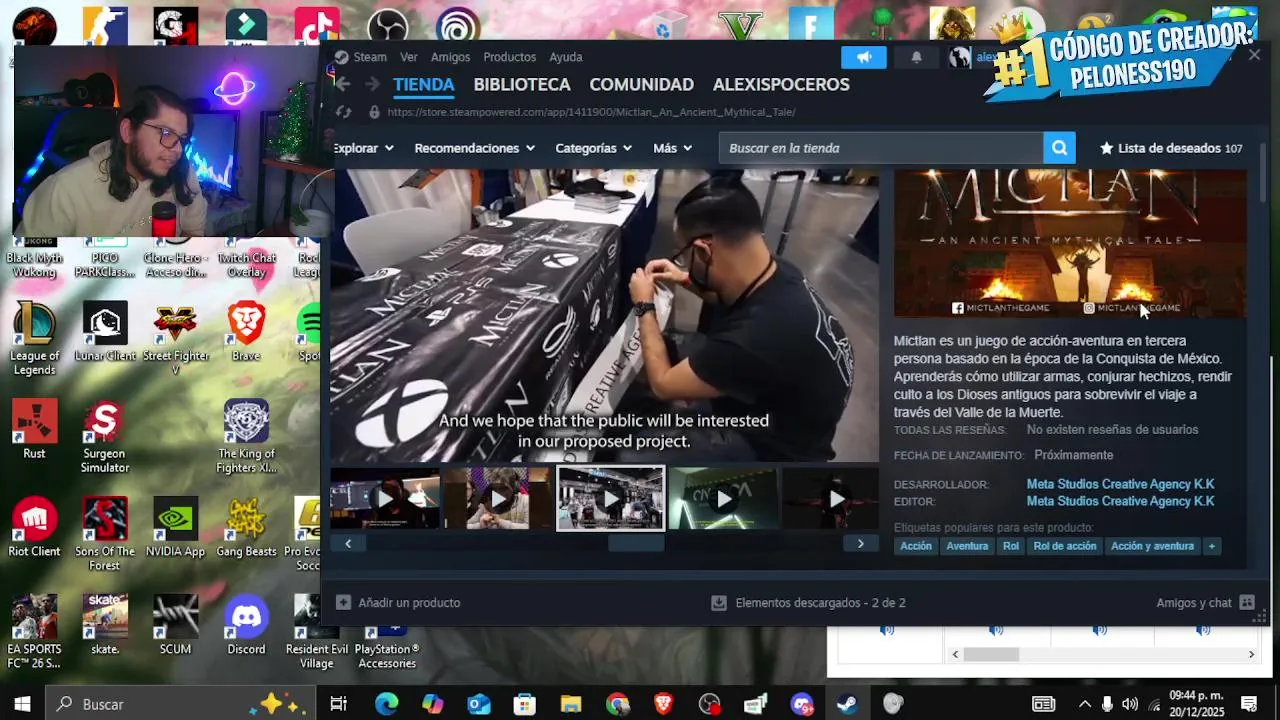The height and width of the screenshot is (720, 1280).
Task: Select the Surgeon Simulator desktop icon
Action: 105,437
